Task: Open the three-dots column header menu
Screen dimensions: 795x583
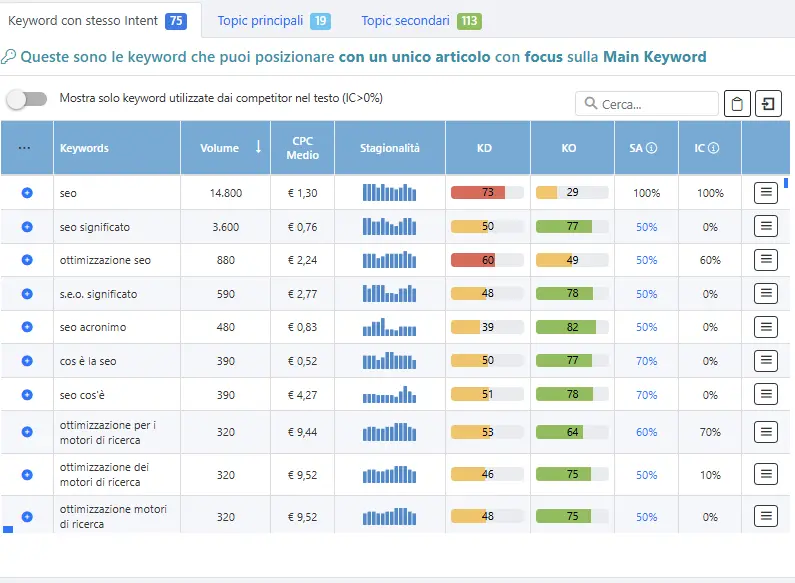Action: pyautogui.click(x=24, y=148)
